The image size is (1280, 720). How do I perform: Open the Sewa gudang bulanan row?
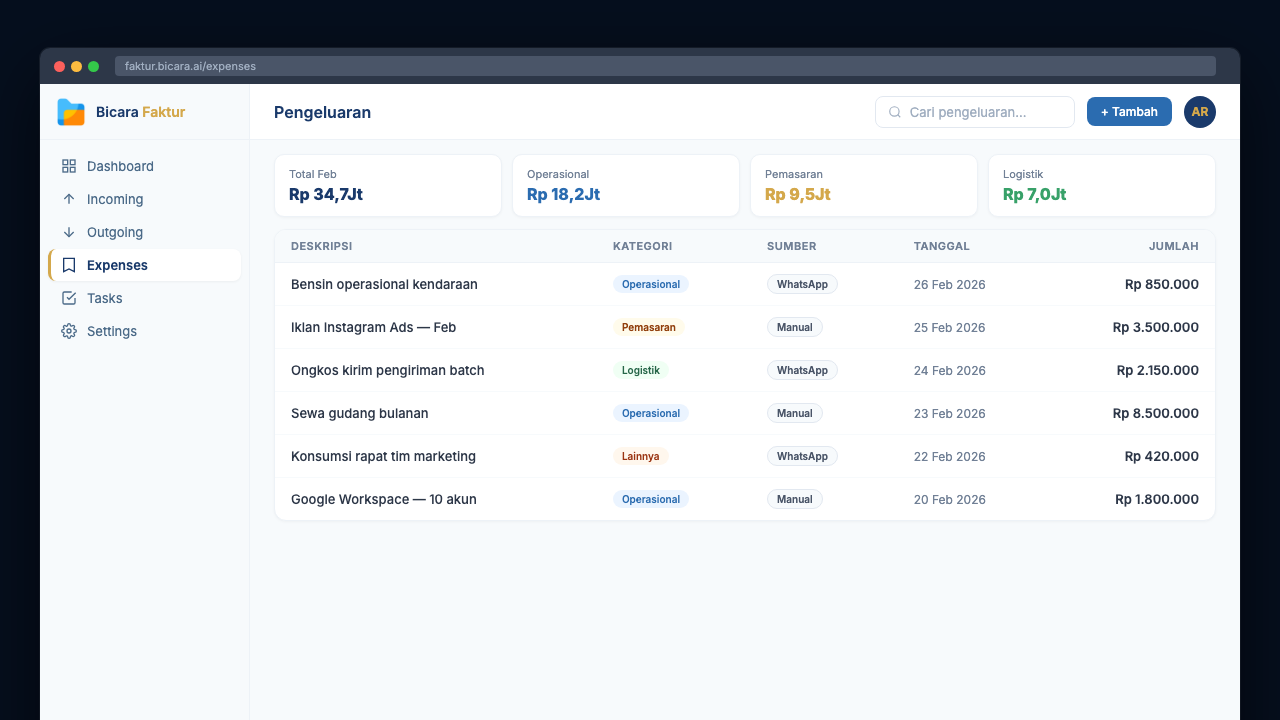(360, 413)
